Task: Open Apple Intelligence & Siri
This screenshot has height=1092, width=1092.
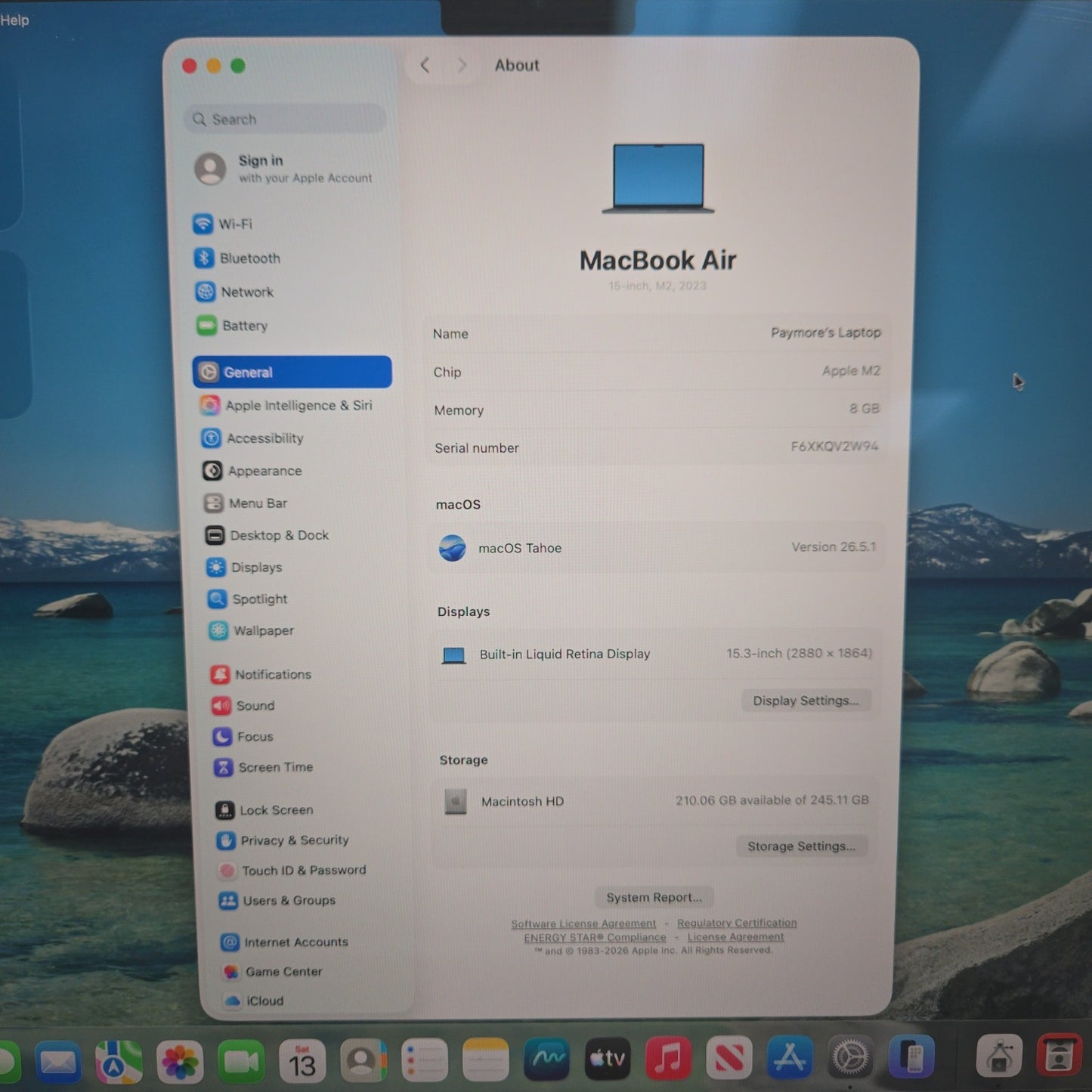Action: 286,405
